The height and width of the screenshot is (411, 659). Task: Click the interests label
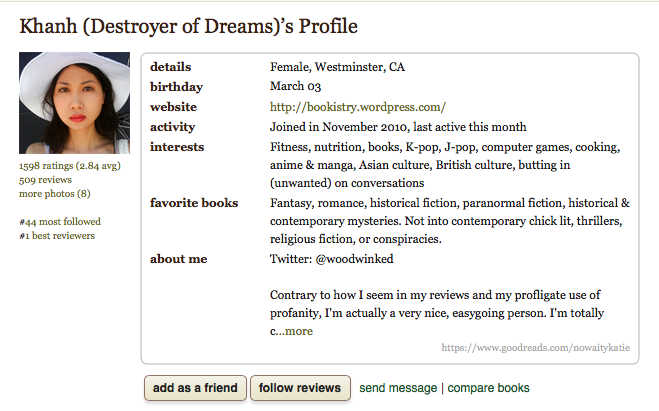177,147
